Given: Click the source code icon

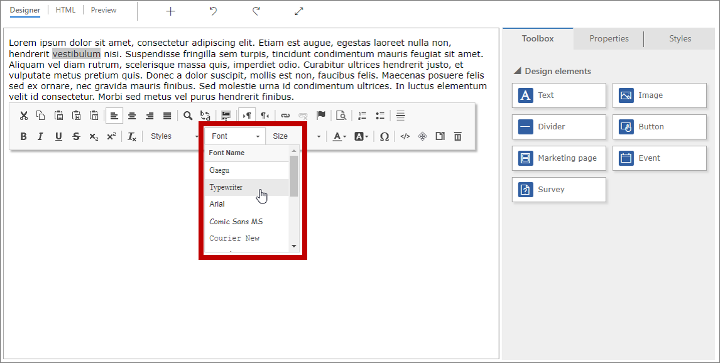Looking at the screenshot, I should click(x=405, y=136).
